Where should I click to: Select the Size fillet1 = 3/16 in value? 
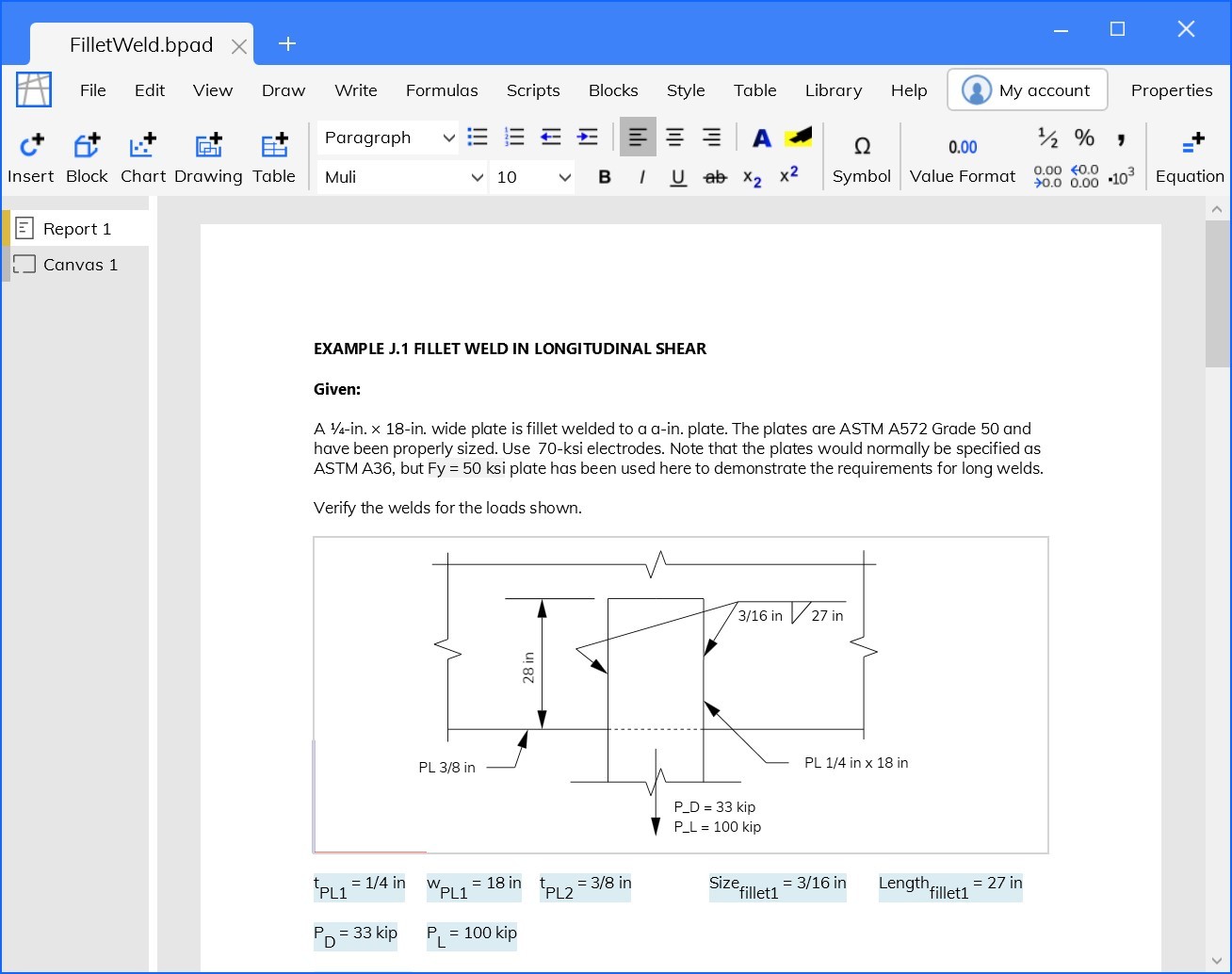click(x=778, y=887)
